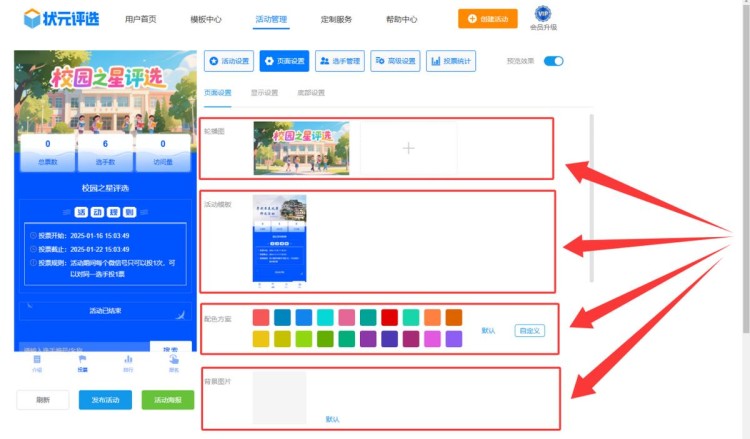Open 模板中心 in the top menu

point(206,19)
